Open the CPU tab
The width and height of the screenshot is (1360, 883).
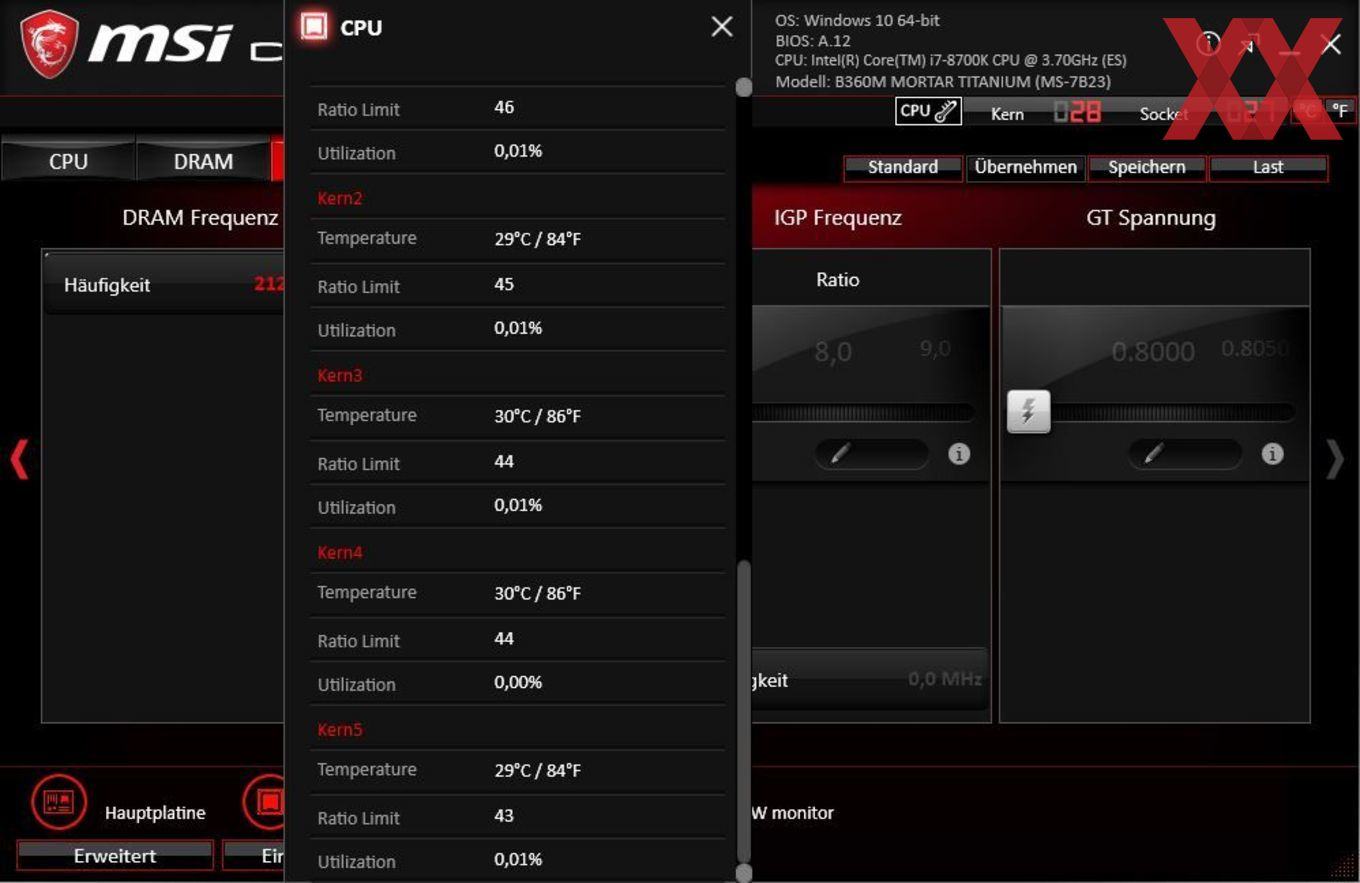point(68,161)
